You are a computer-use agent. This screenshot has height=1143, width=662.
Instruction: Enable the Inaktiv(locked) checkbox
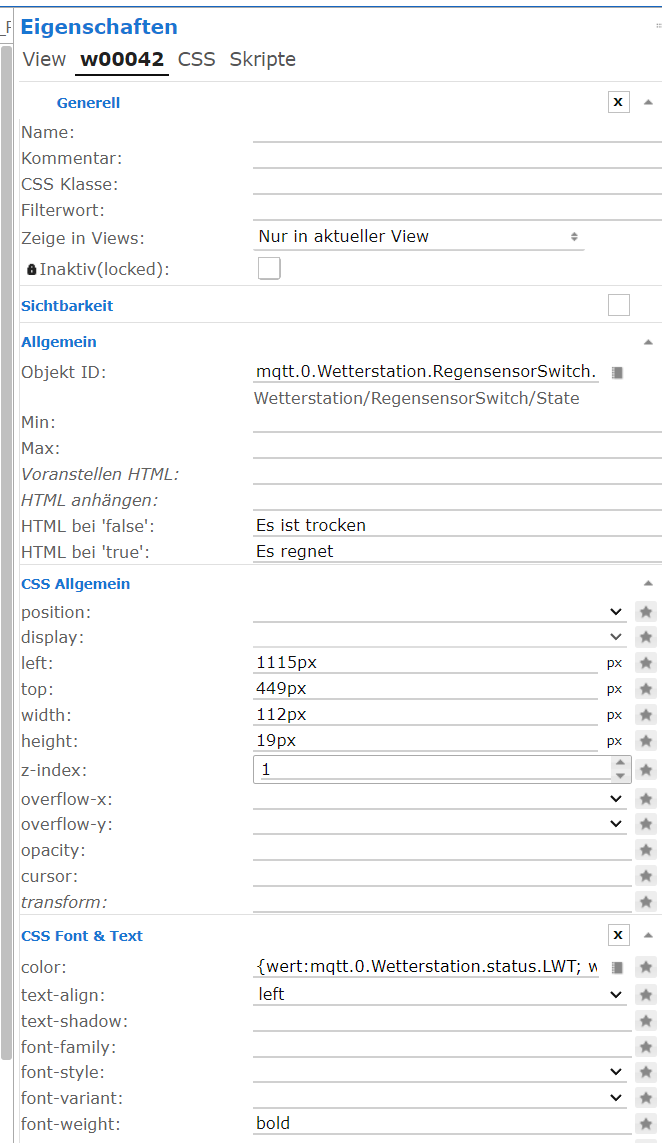click(268, 267)
